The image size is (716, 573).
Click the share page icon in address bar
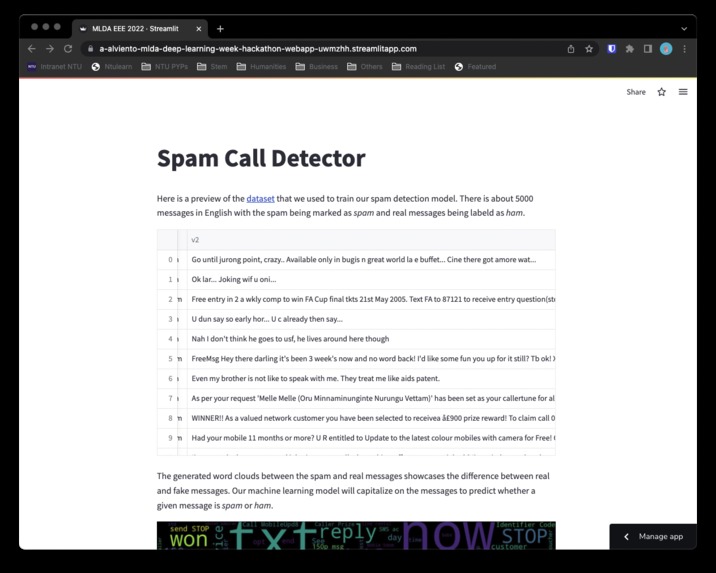(571, 49)
